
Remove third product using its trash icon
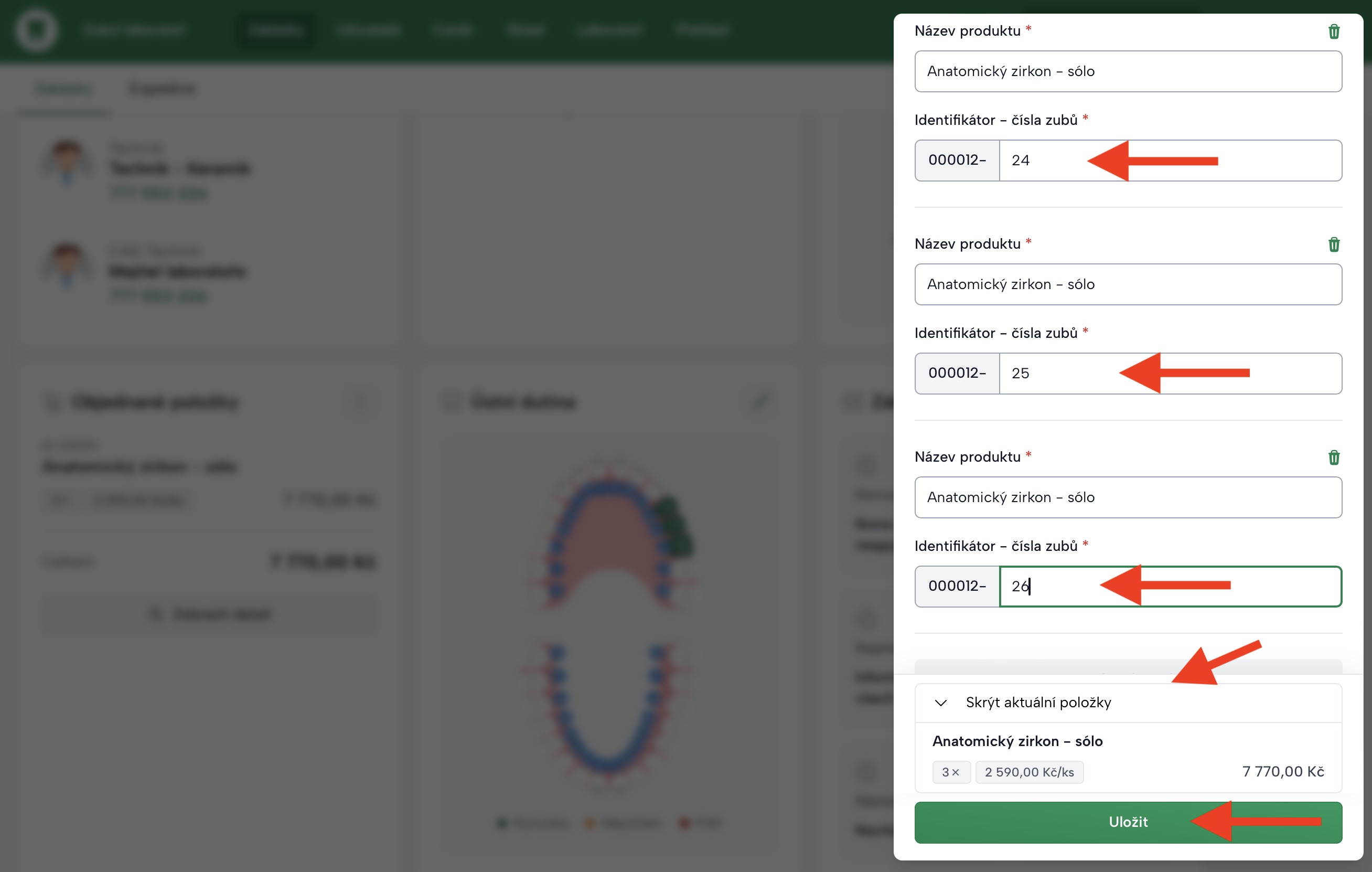tap(1333, 458)
